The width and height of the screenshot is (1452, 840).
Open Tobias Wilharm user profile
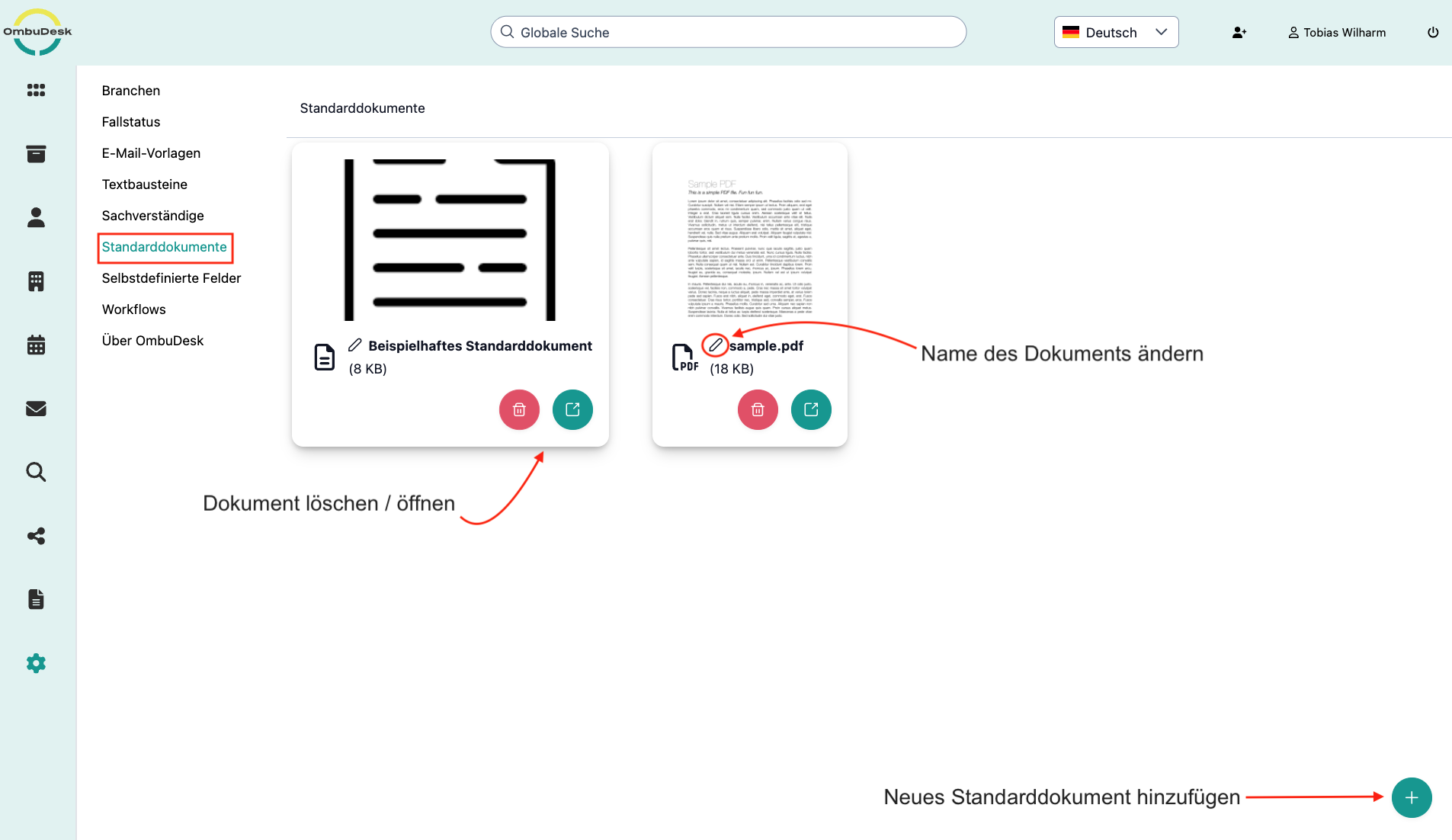point(1337,32)
